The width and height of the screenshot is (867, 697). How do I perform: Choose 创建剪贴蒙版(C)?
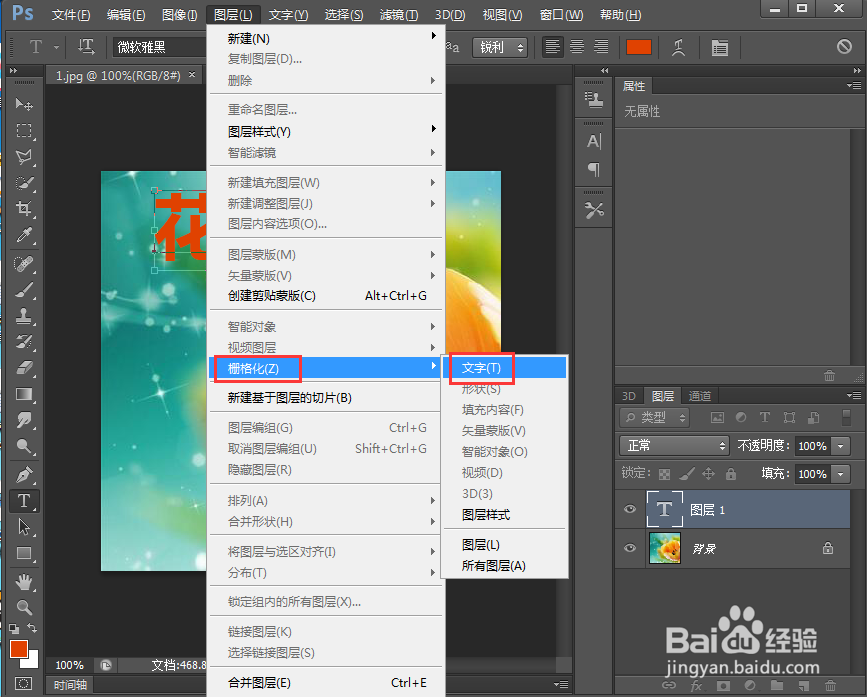click(326, 296)
